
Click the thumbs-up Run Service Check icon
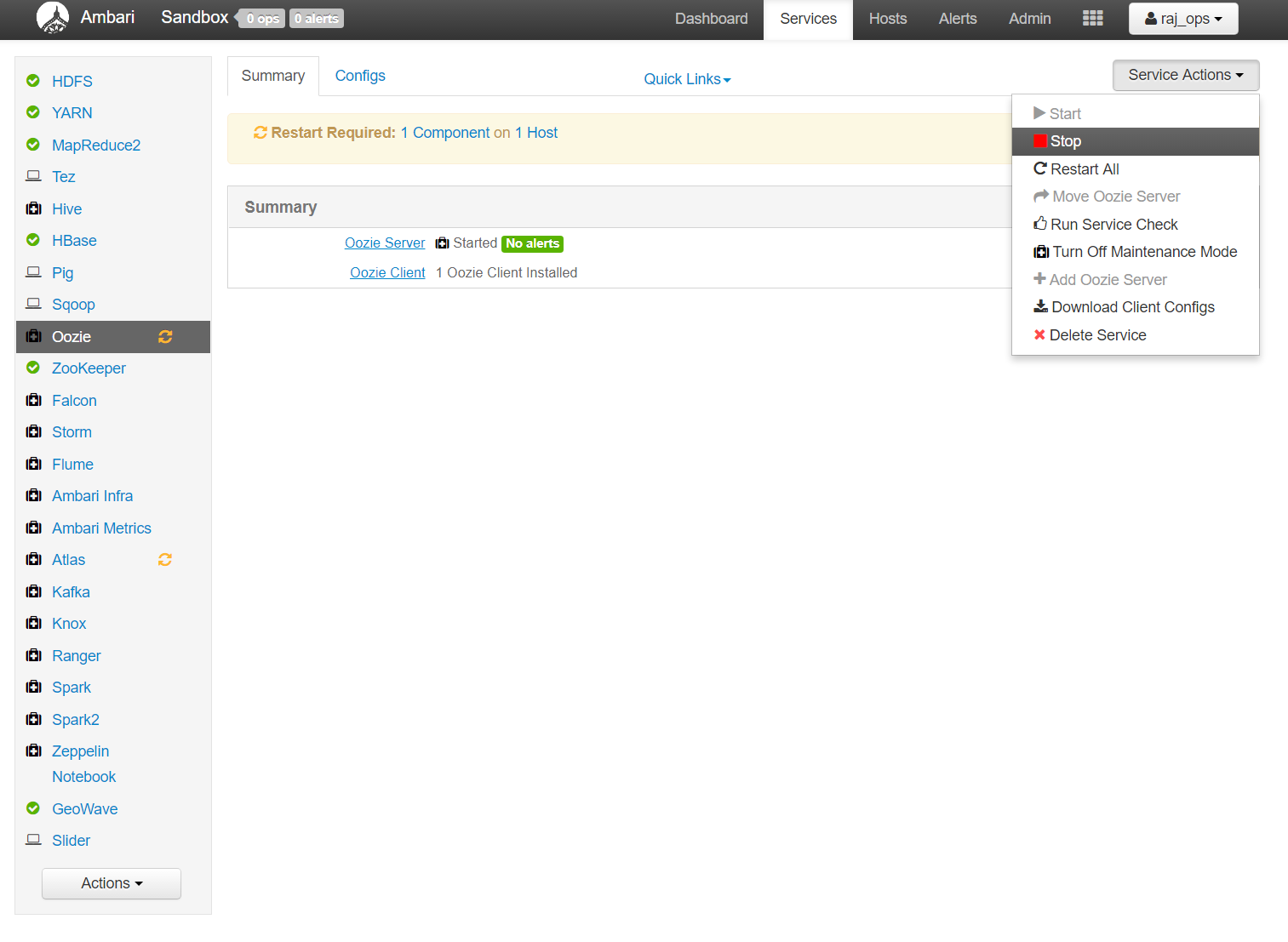pos(1040,224)
